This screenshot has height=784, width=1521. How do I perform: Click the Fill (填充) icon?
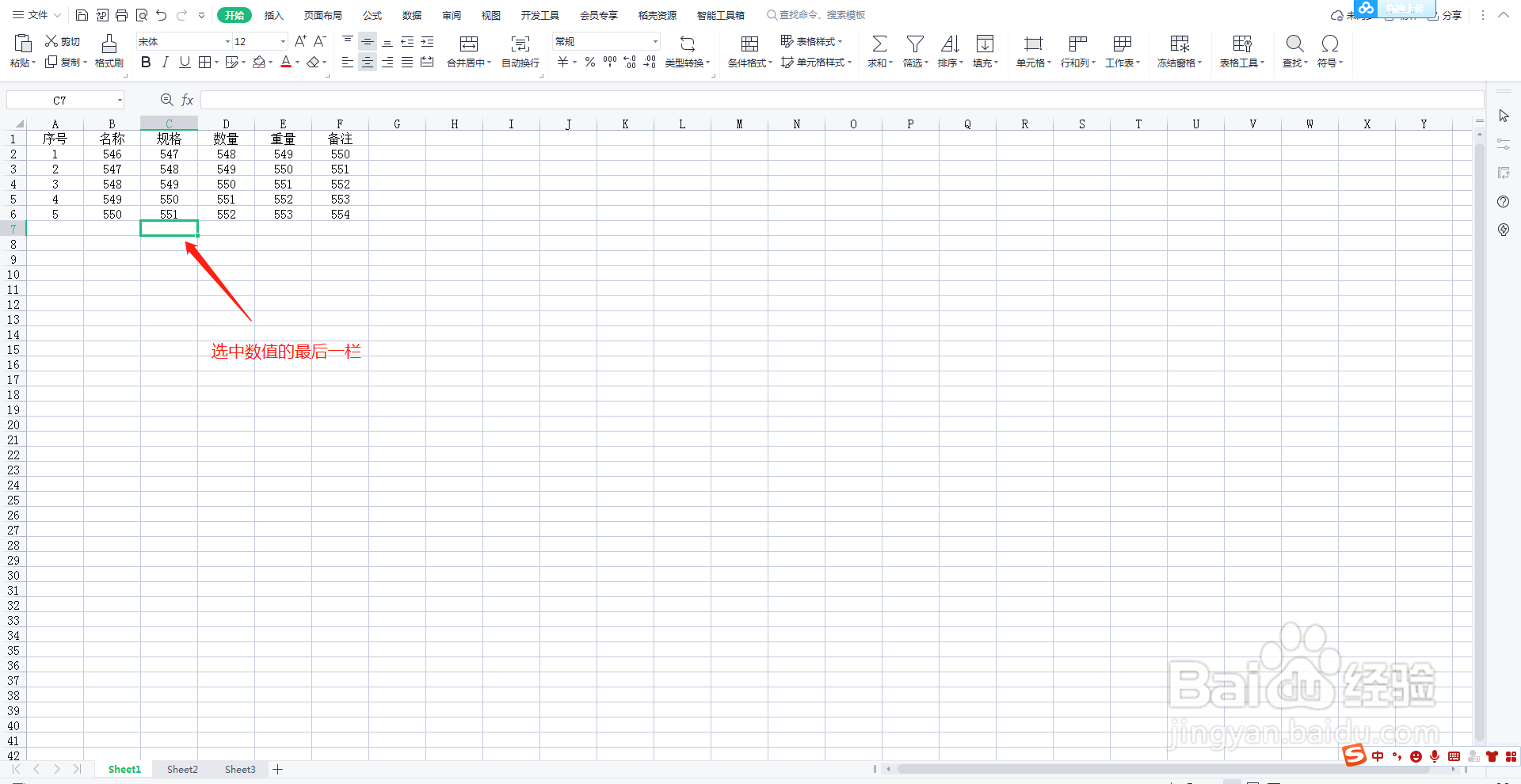tap(985, 44)
